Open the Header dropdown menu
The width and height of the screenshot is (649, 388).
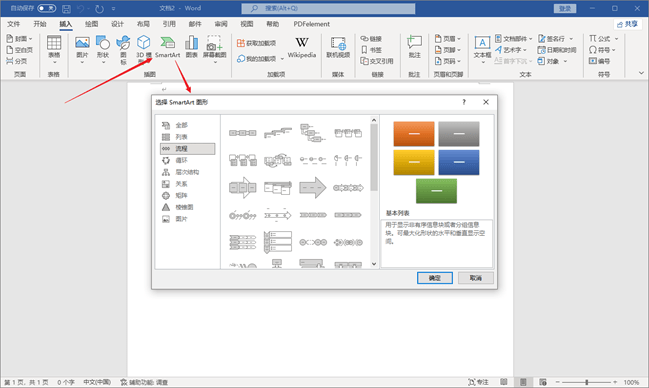[x=447, y=39]
